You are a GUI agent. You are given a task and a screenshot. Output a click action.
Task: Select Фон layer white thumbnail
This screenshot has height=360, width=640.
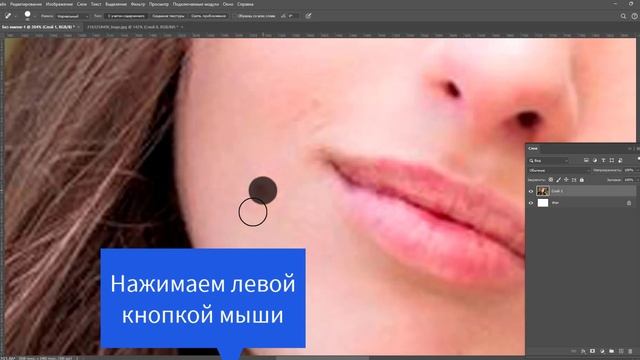(x=542, y=203)
